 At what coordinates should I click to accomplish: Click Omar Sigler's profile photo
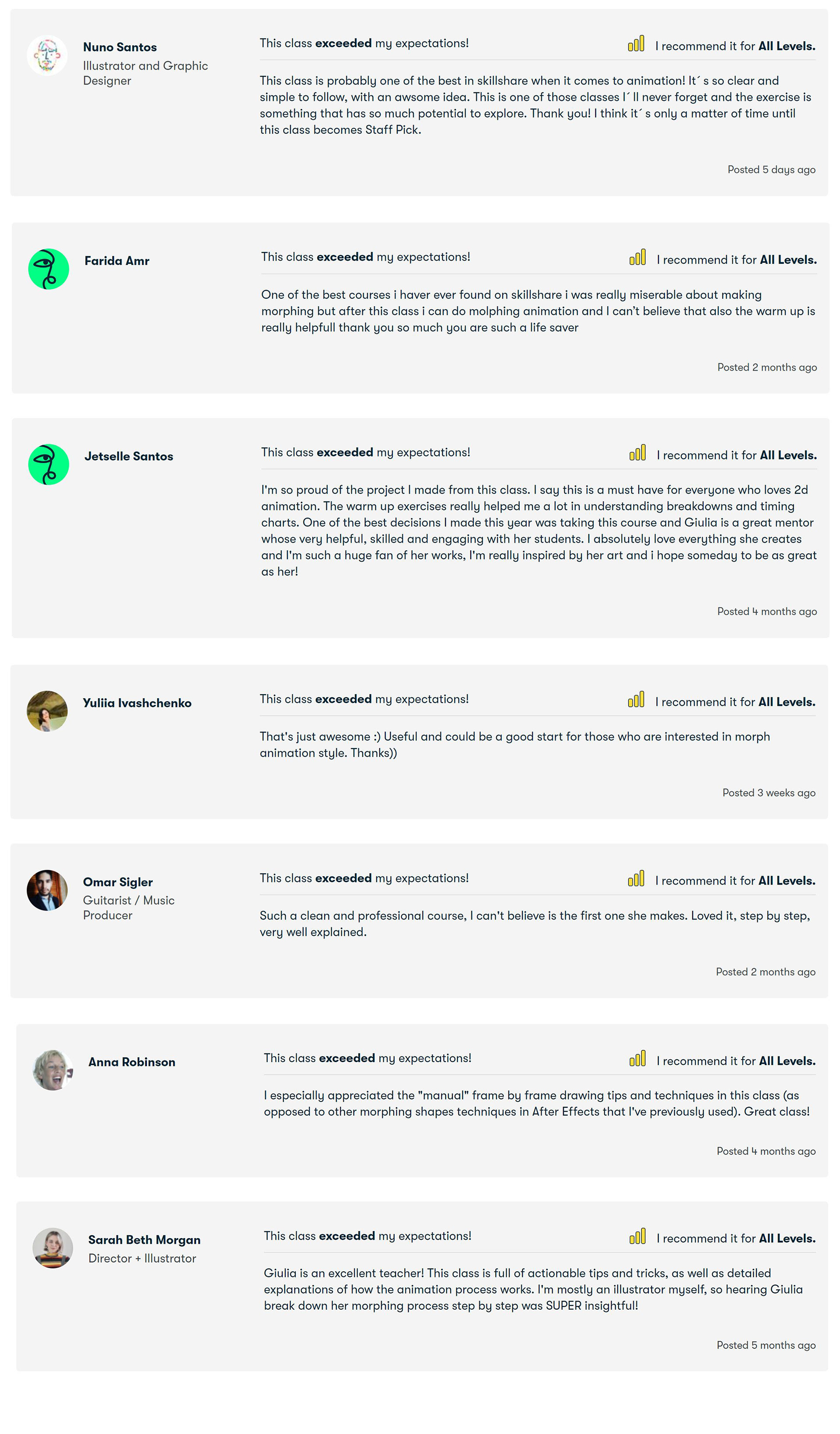point(47,890)
